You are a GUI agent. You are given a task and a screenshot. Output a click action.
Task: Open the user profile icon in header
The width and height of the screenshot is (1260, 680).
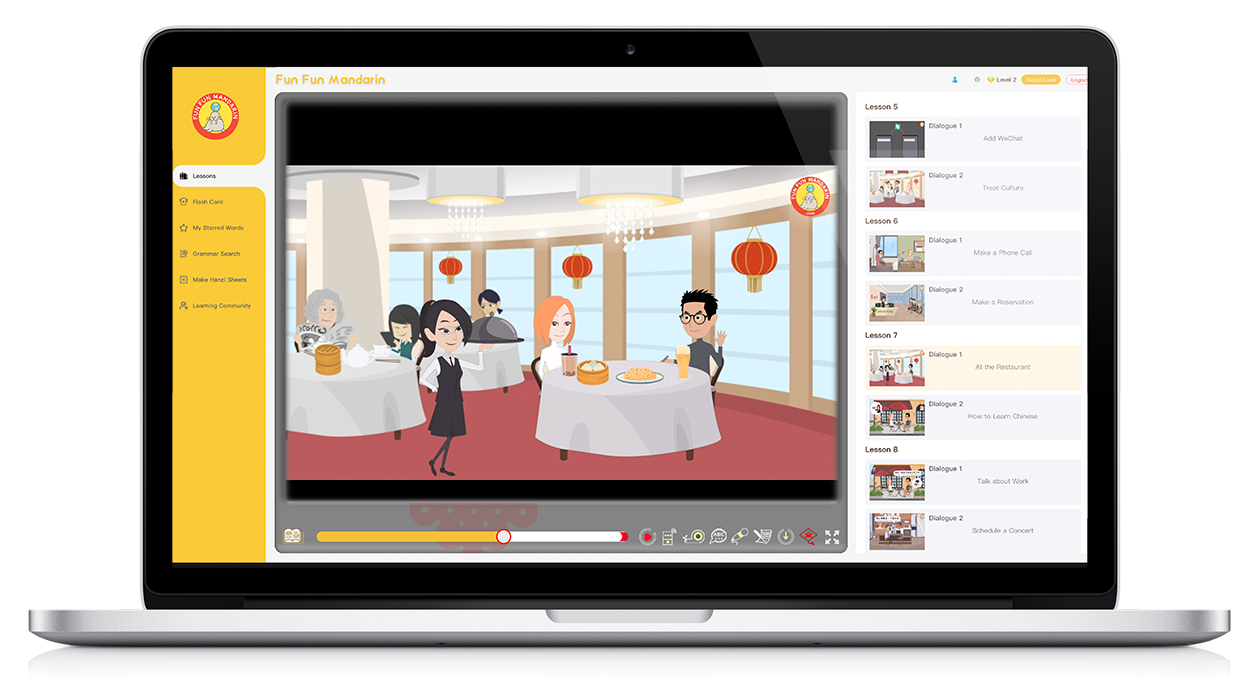pos(955,80)
